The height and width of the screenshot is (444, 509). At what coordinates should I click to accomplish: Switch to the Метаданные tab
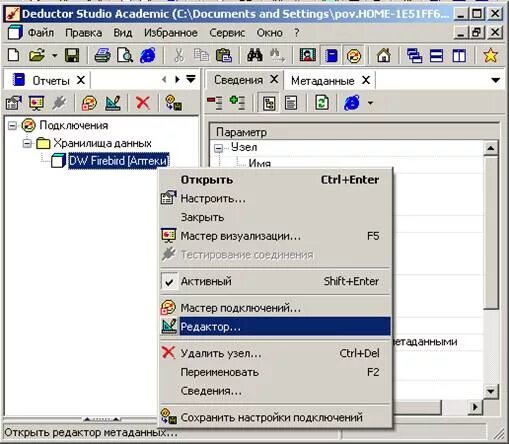click(x=322, y=80)
